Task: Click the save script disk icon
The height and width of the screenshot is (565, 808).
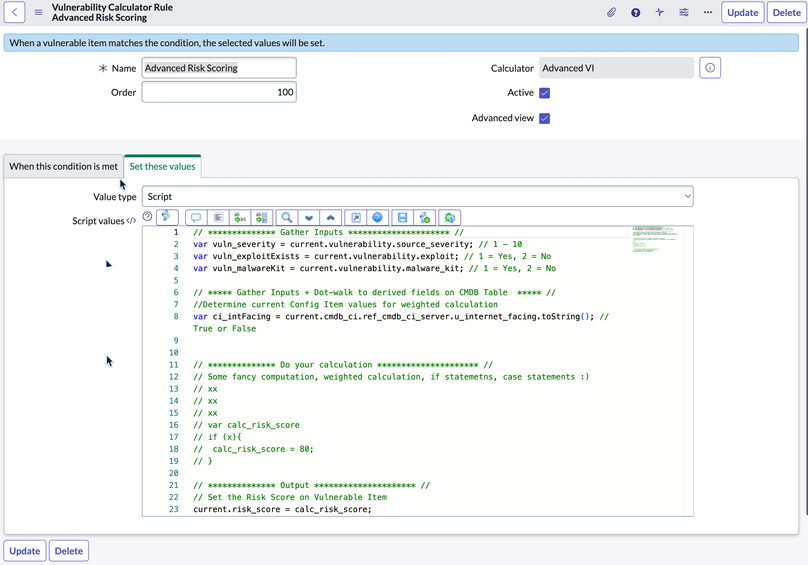Action: [402, 218]
